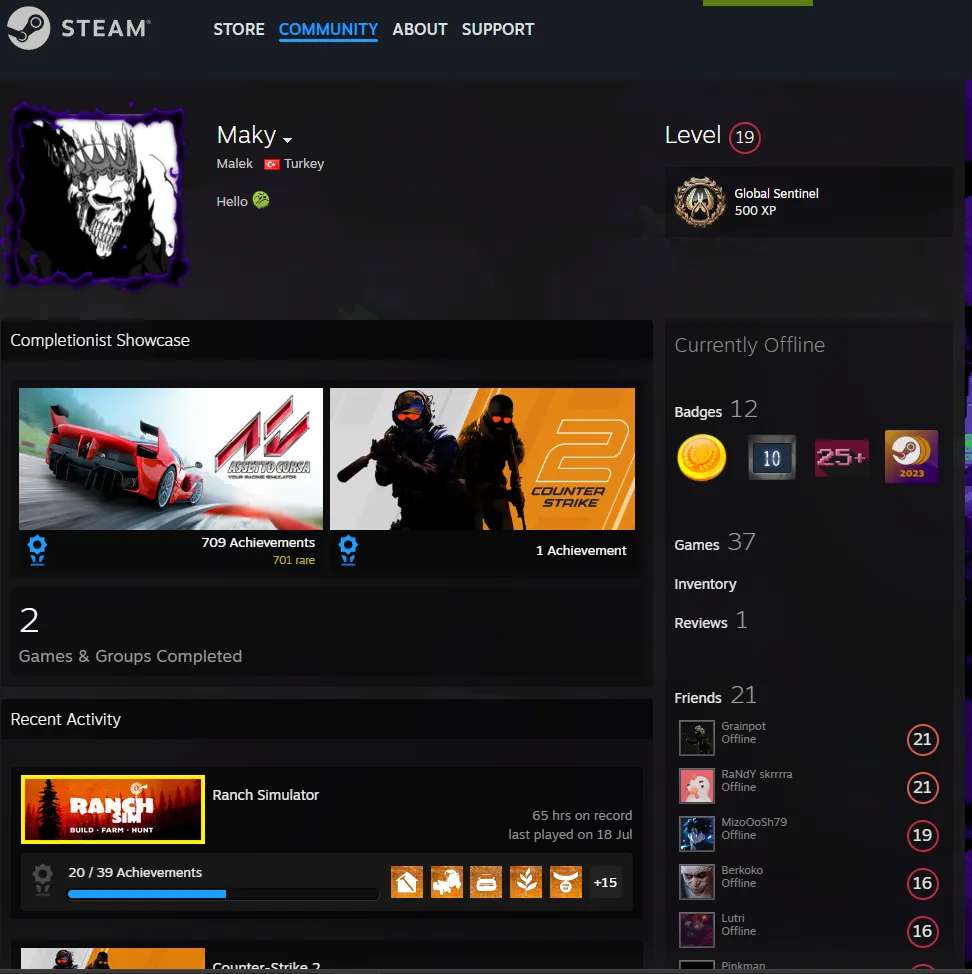Click the gold coin badge icon
Image resolution: width=972 pixels, height=974 pixels.
pos(701,458)
